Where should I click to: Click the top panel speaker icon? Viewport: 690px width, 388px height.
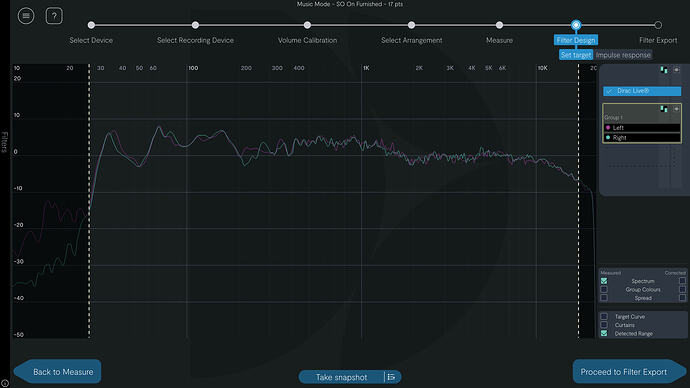(x=676, y=70)
